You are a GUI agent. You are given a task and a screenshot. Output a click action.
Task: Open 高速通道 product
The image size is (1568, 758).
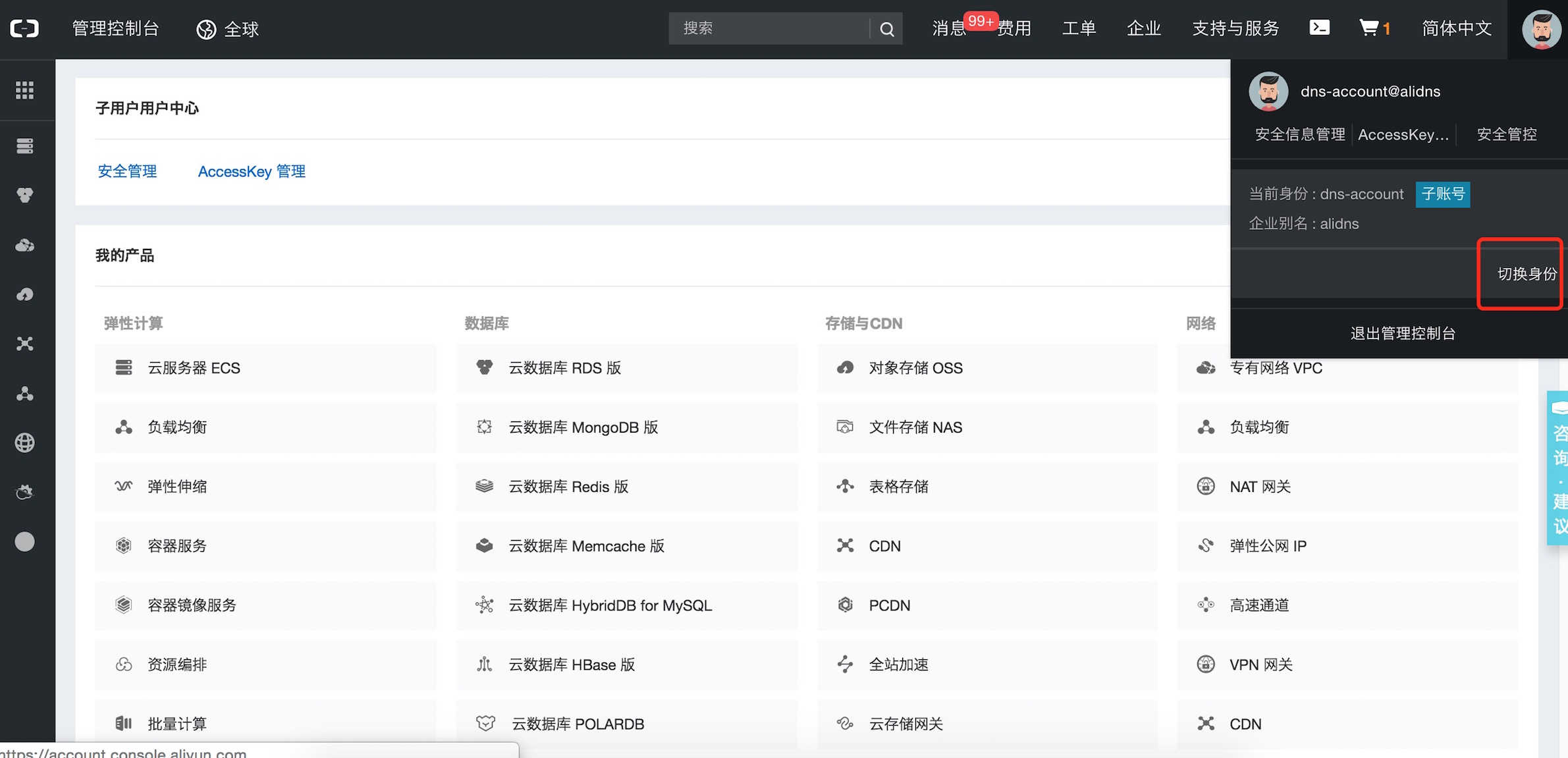(x=1347, y=605)
